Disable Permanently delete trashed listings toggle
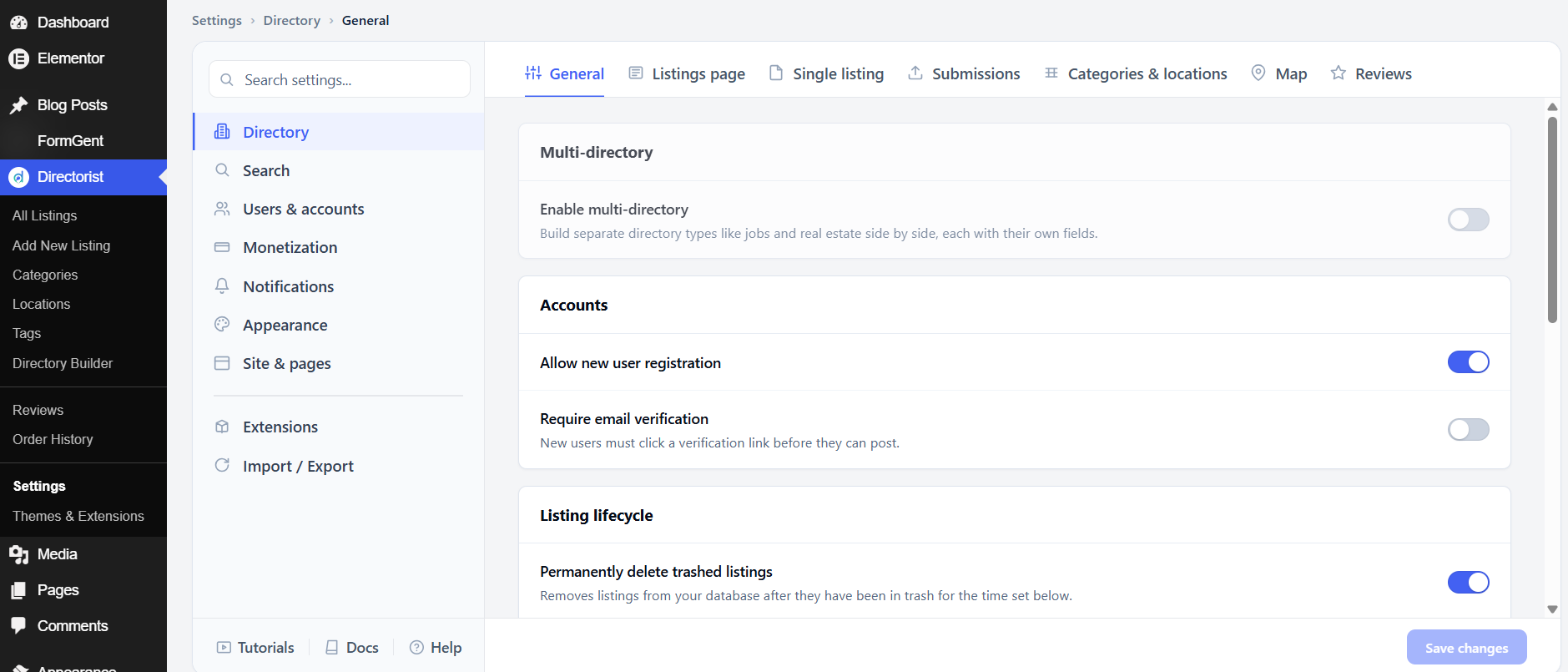1568x672 pixels. coord(1469,582)
